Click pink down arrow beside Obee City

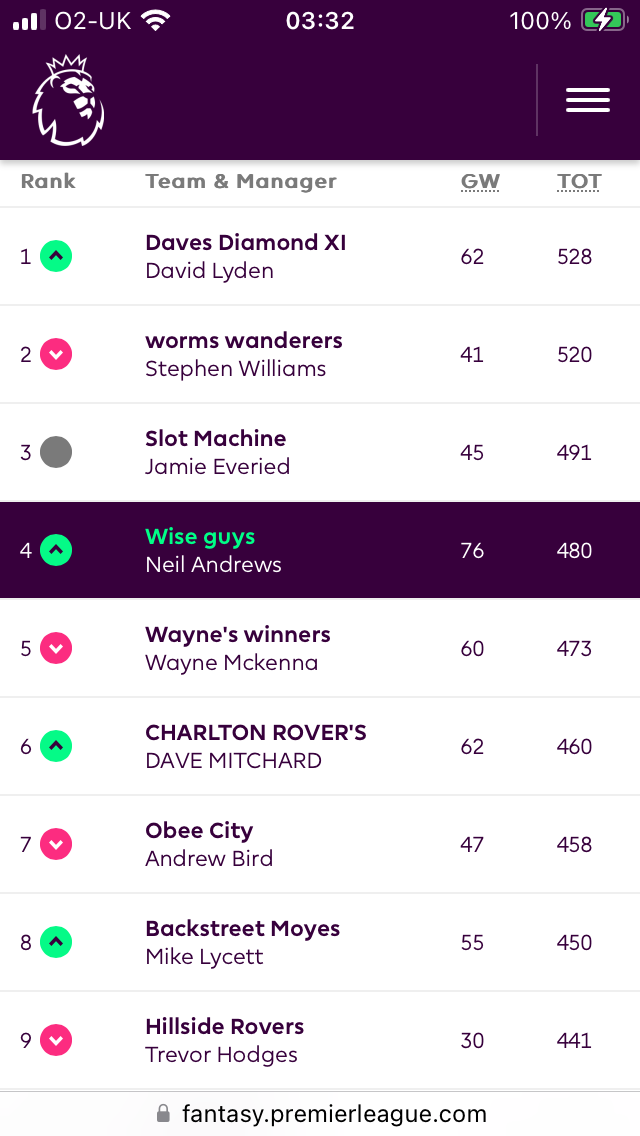[56, 845]
